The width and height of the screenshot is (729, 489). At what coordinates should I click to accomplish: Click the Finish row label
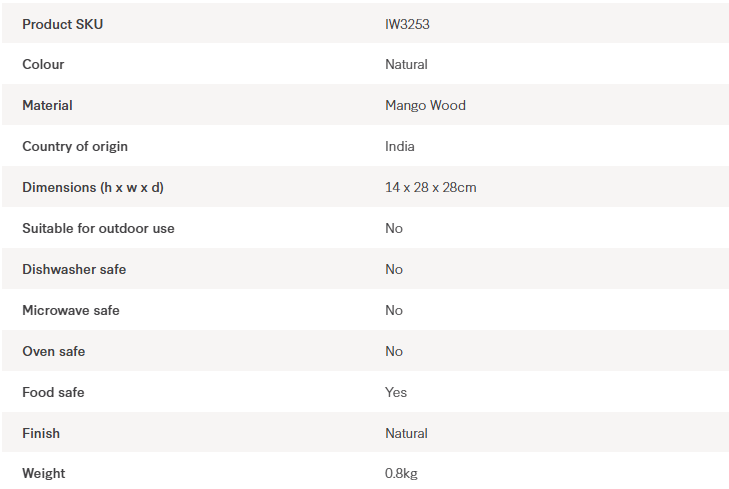pyautogui.click(x=41, y=434)
